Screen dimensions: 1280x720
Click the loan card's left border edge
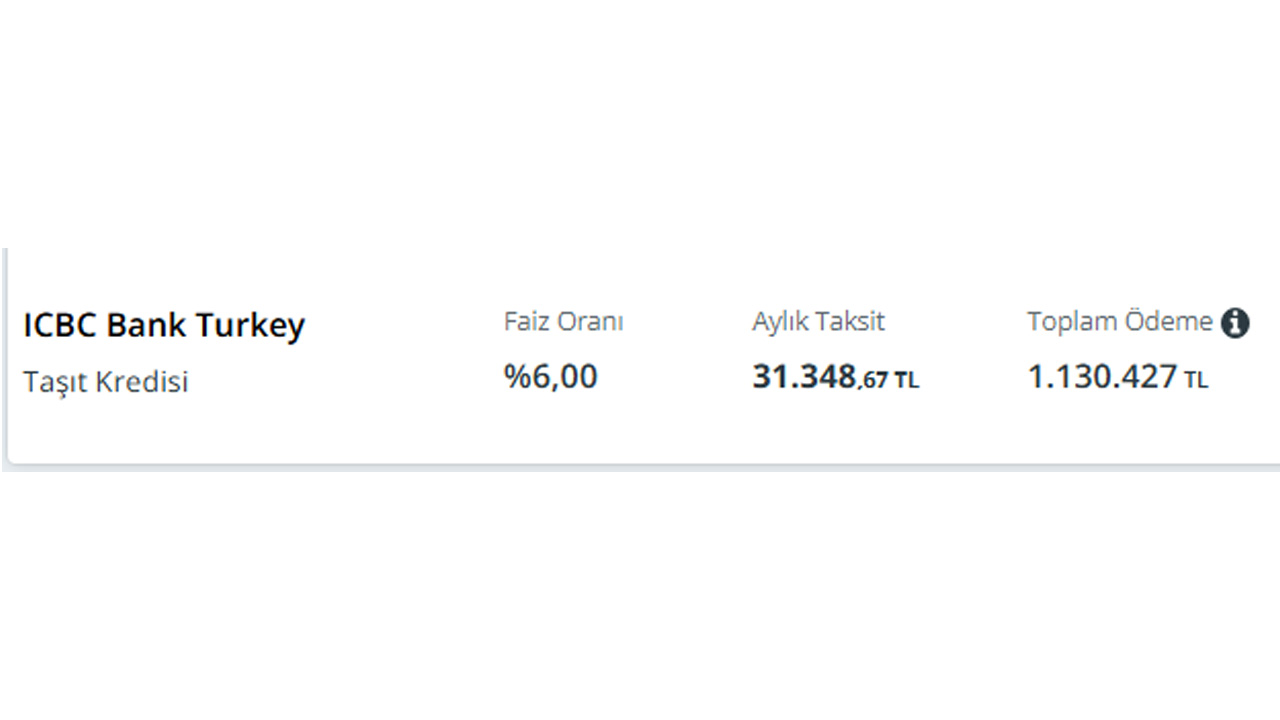pos(5,355)
